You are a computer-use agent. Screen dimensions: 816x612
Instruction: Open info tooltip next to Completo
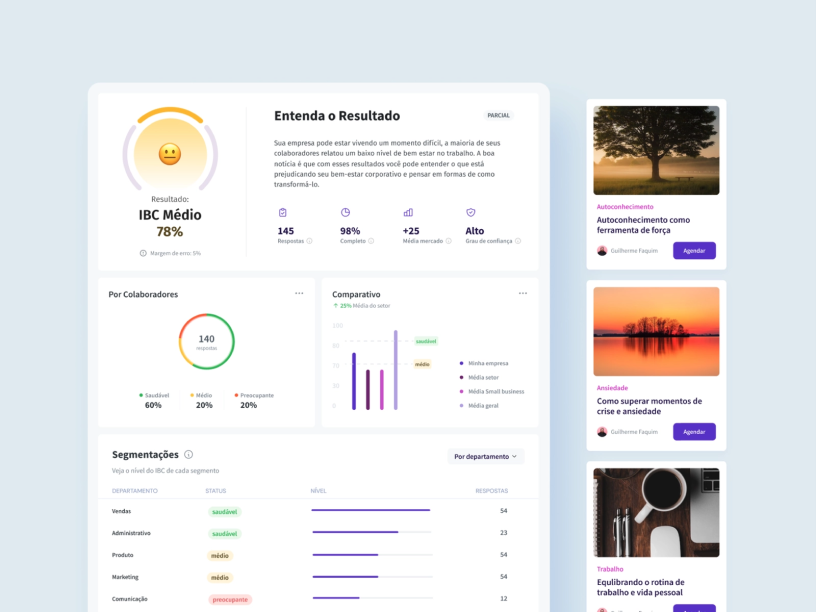371,241
